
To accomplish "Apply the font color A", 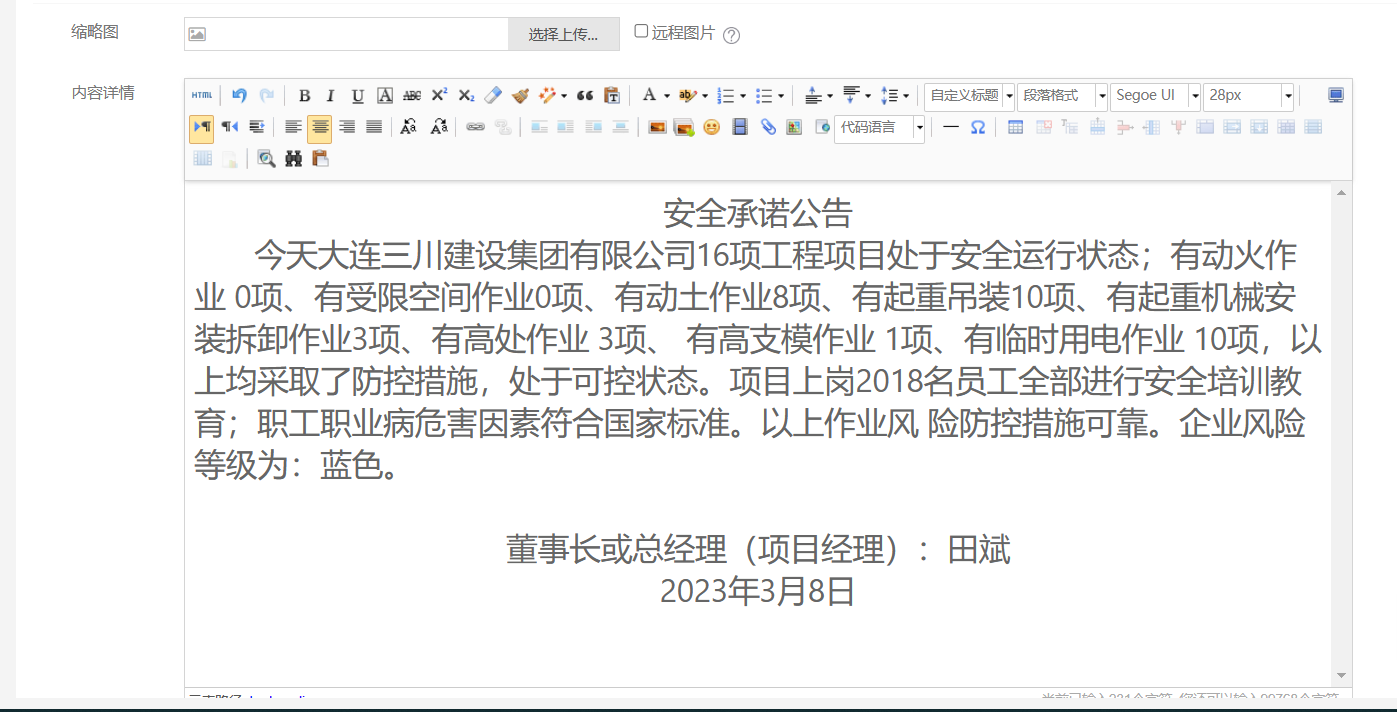I will 648,96.
